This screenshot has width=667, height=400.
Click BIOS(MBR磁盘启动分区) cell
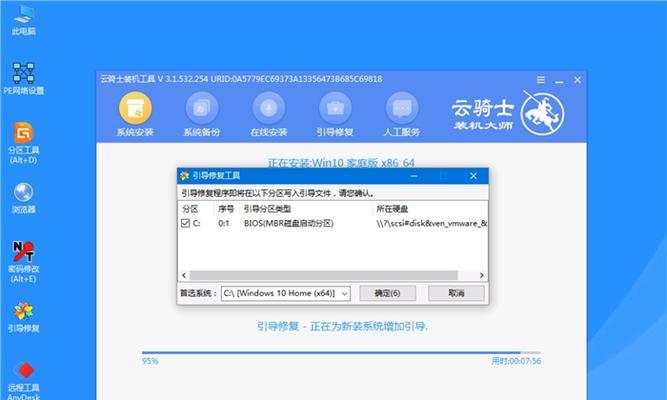tap(288, 223)
